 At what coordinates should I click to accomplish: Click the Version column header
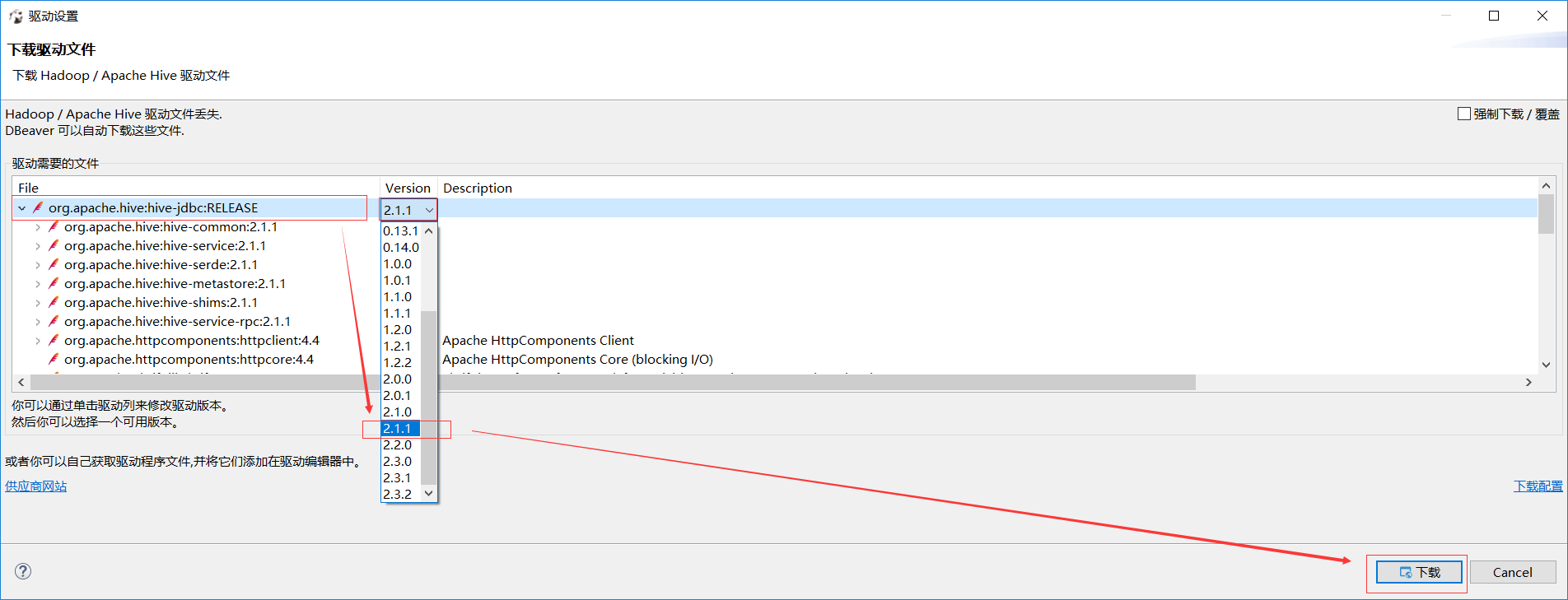[408, 188]
